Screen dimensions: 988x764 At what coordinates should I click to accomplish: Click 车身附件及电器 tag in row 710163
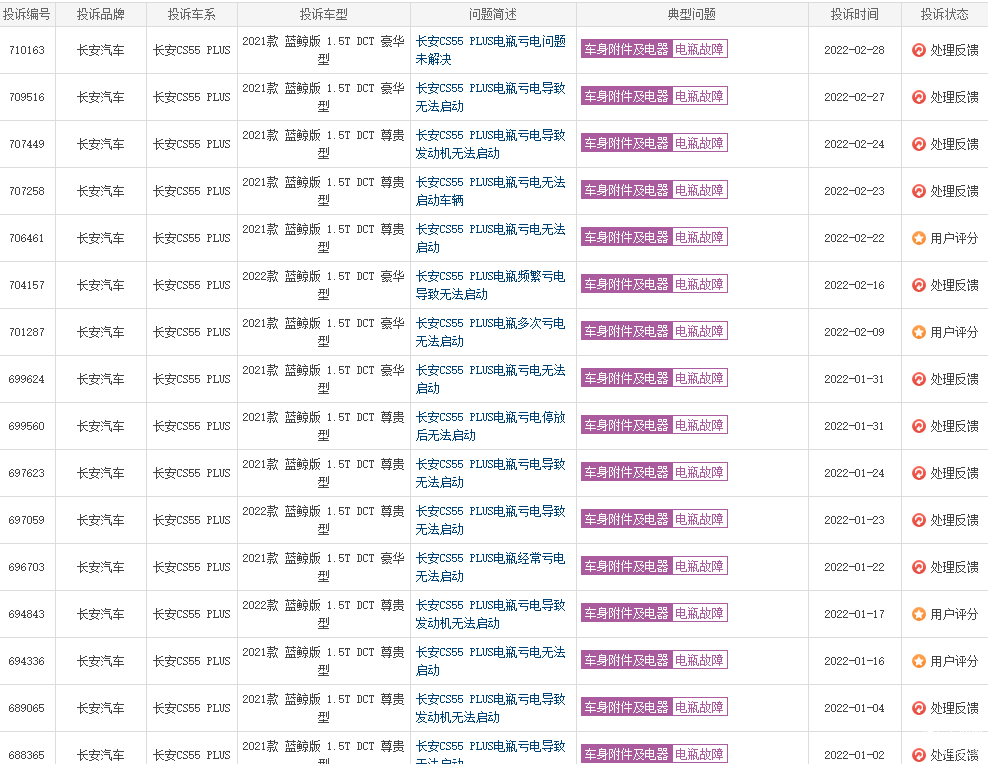(x=626, y=49)
